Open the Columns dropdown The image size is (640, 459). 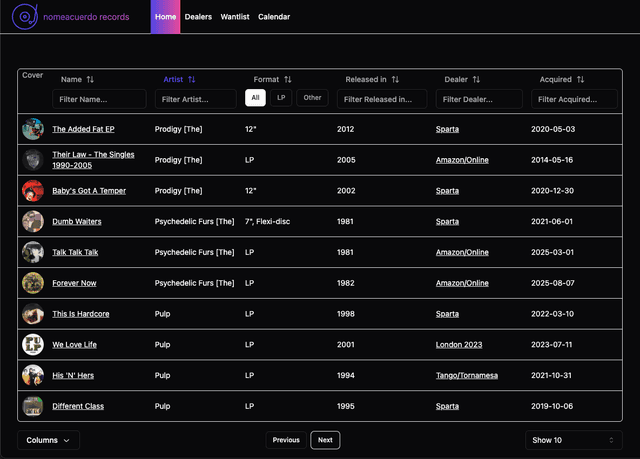click(x=48, y=440)
